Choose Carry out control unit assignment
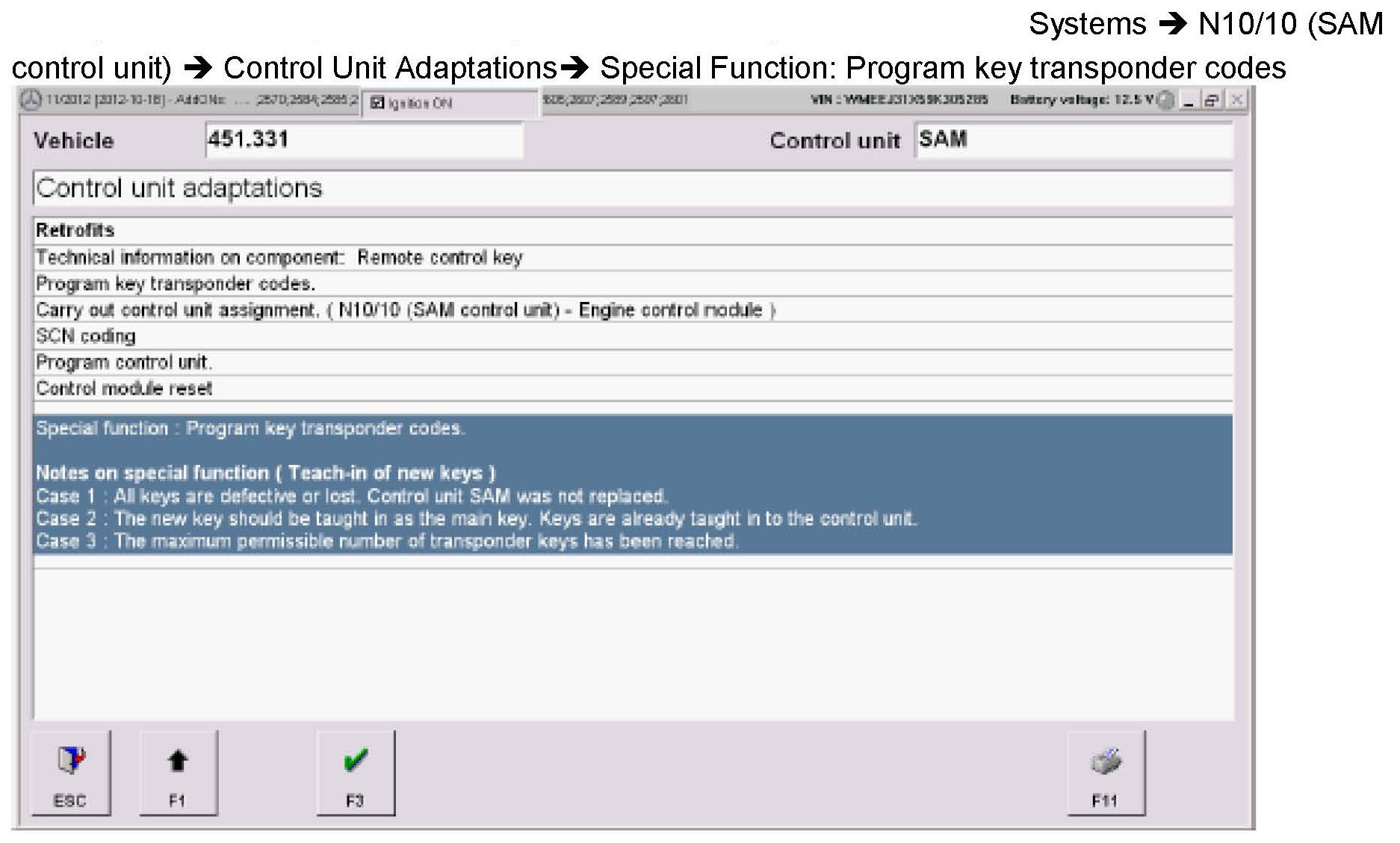 [406, 310]
